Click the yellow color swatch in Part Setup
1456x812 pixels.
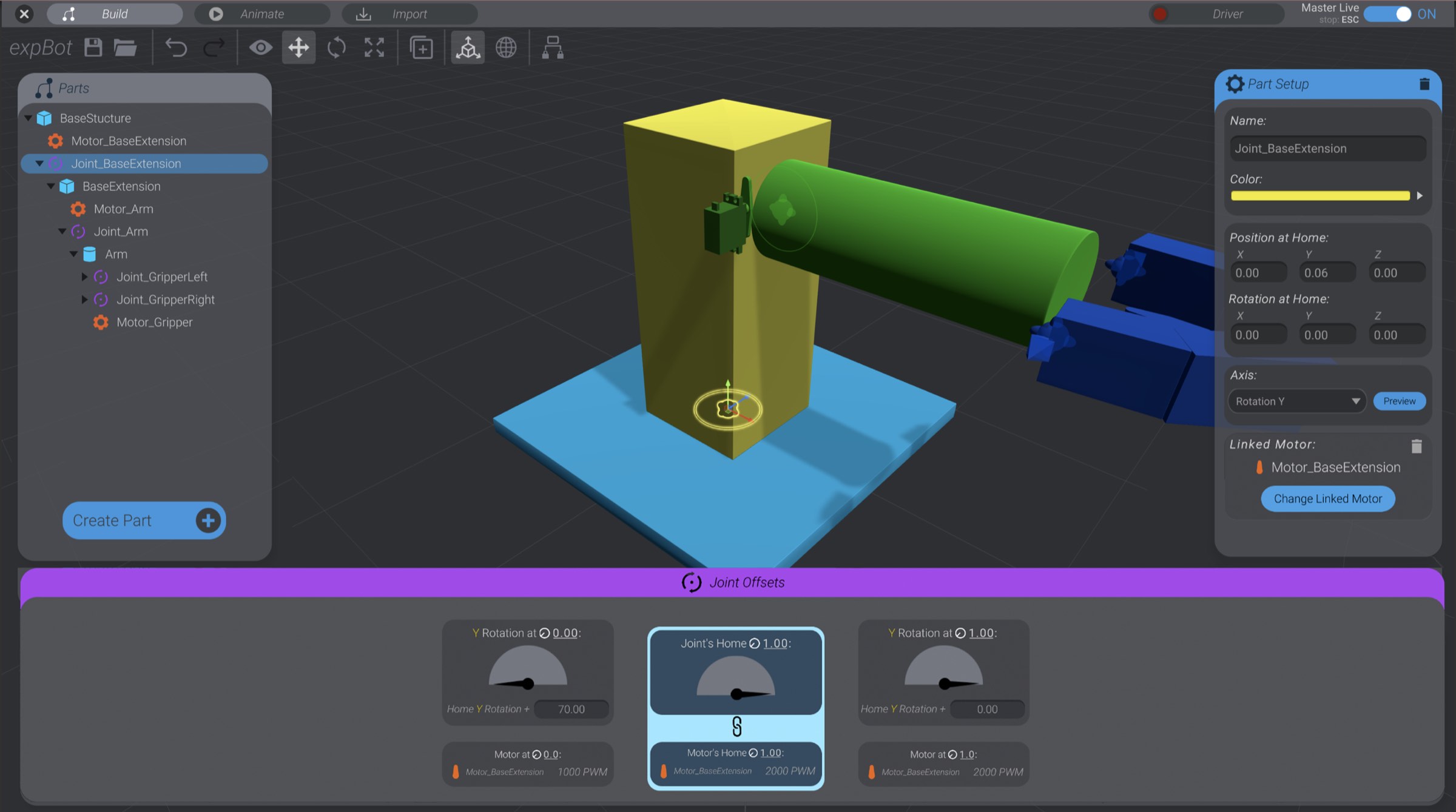coord(1320,195)
